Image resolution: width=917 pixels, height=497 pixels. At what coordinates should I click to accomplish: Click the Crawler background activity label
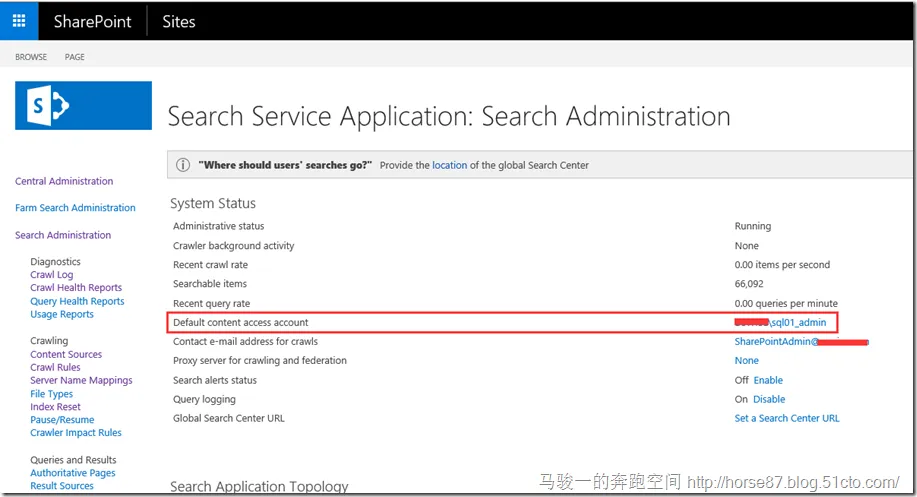coord(233,246)
